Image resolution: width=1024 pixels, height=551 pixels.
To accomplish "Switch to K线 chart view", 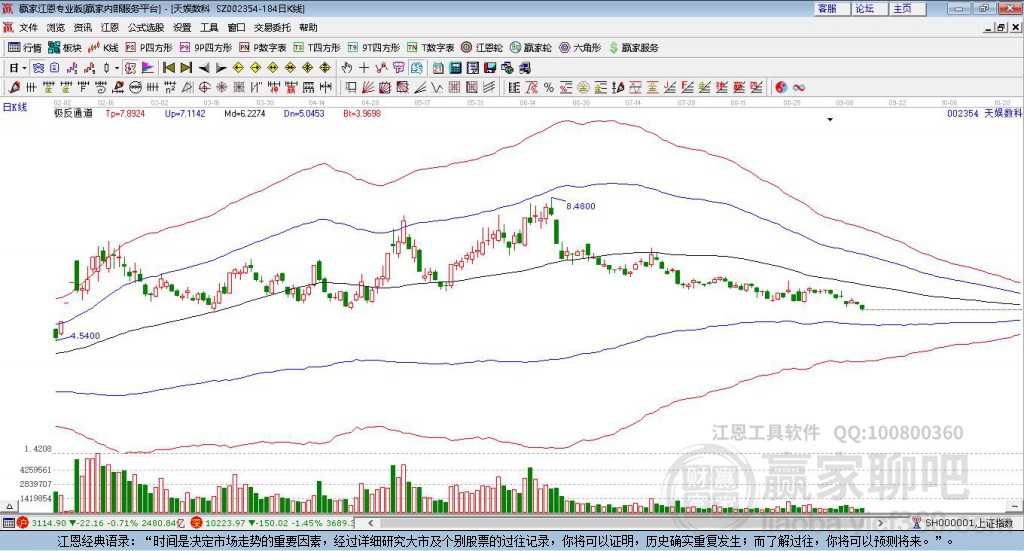I will pyautogui.click(x=103, y=48).
